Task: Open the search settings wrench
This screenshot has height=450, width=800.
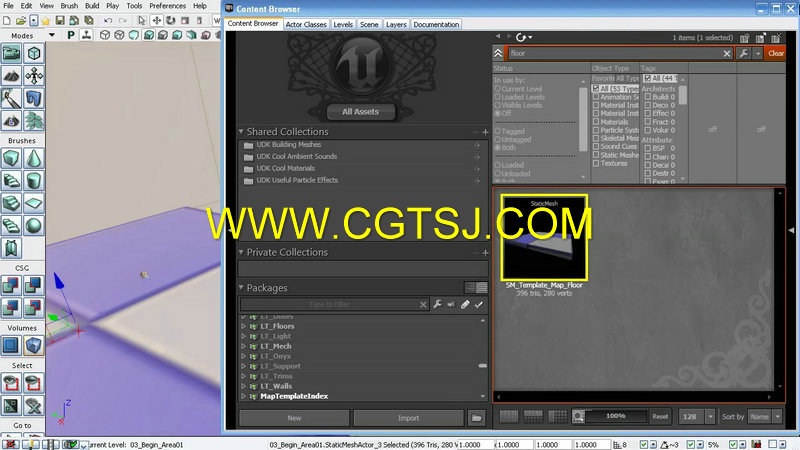Action: pyautogui.click(x=744, y=53)
